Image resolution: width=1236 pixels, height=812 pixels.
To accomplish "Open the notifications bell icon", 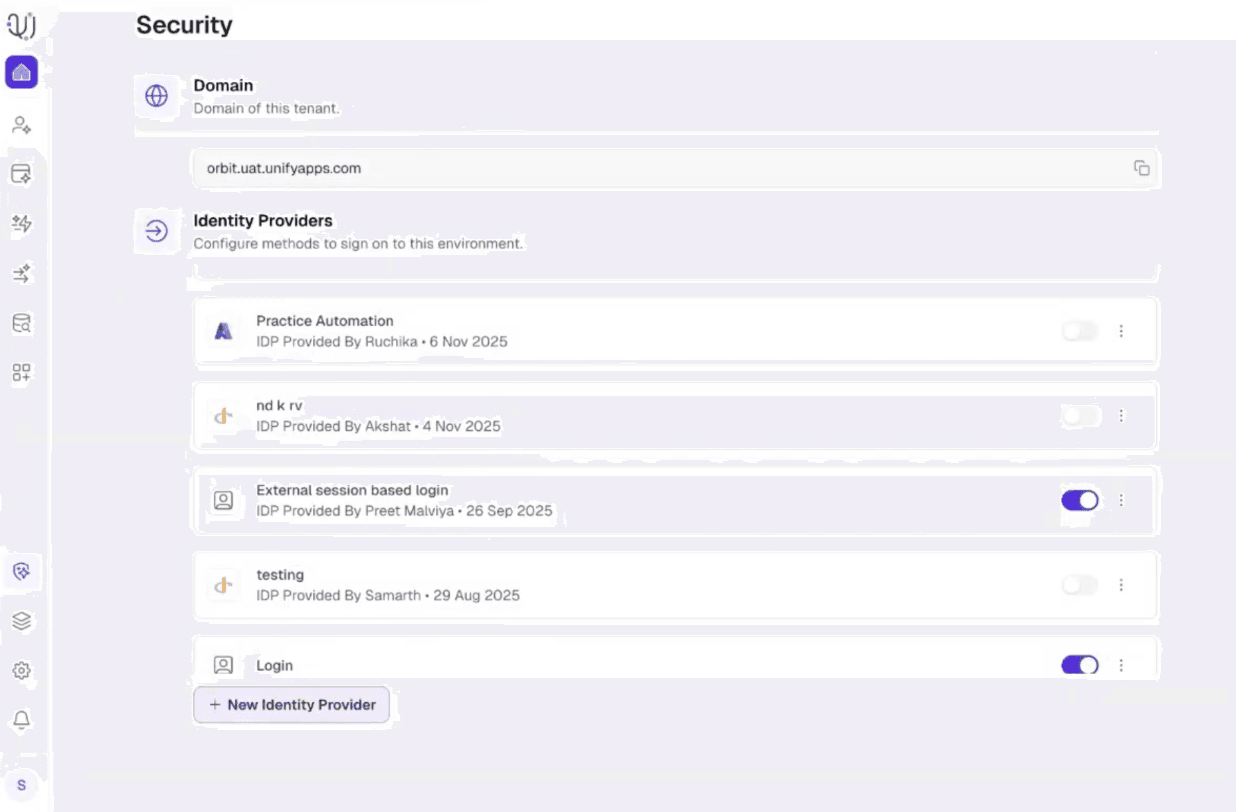I will click(x=21, y=720).
